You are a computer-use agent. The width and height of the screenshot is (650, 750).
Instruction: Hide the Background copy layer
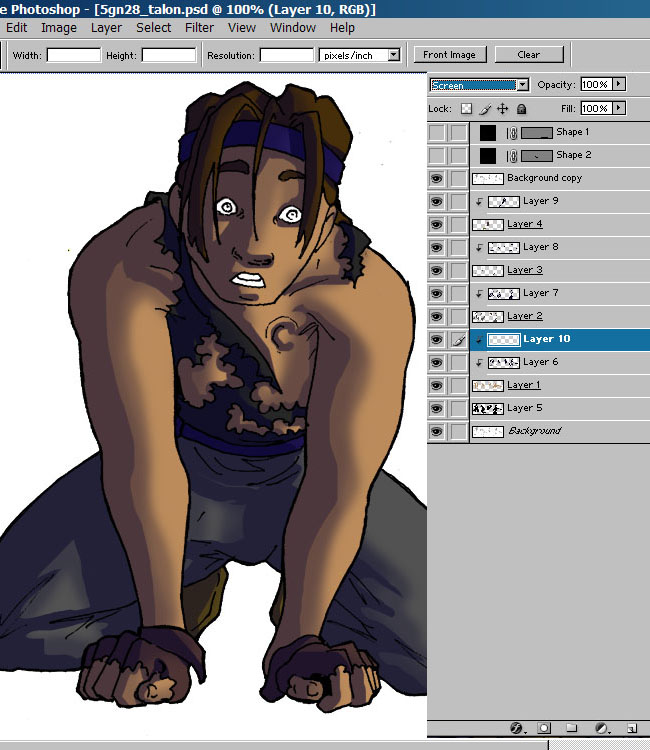pos(436,178)
